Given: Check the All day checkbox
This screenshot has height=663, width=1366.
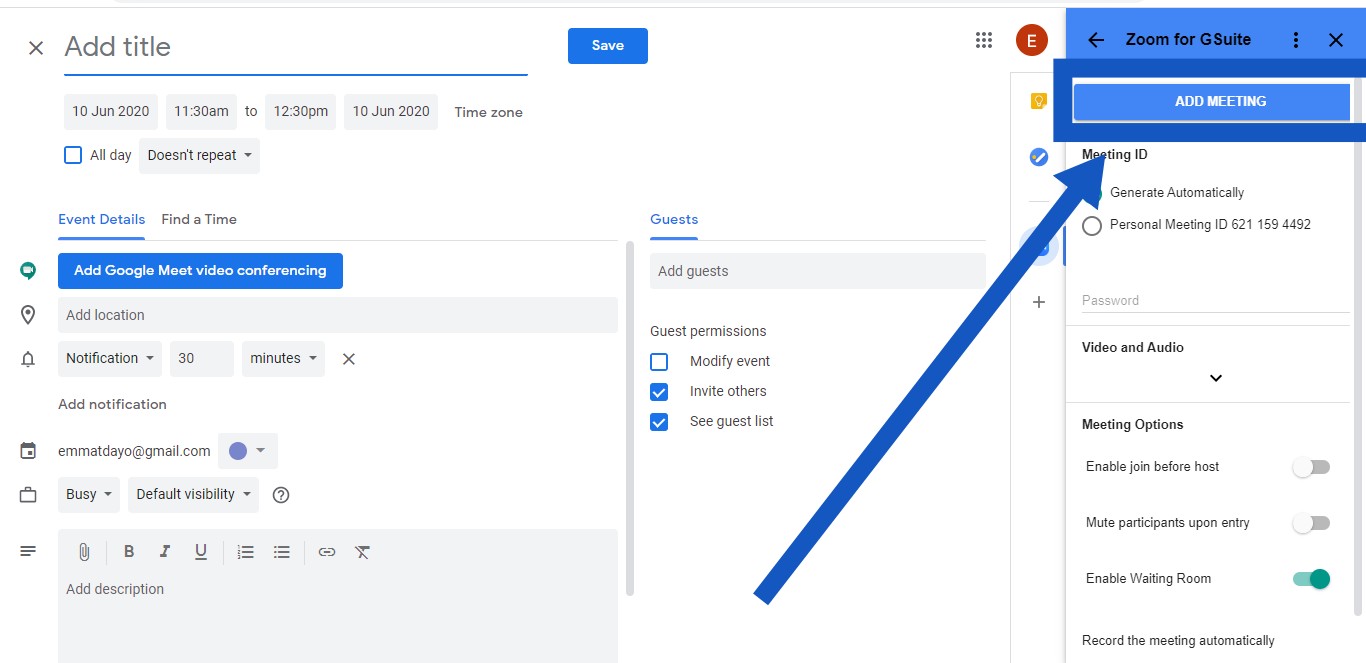Looking at the screenshot, I should [73, 155].
